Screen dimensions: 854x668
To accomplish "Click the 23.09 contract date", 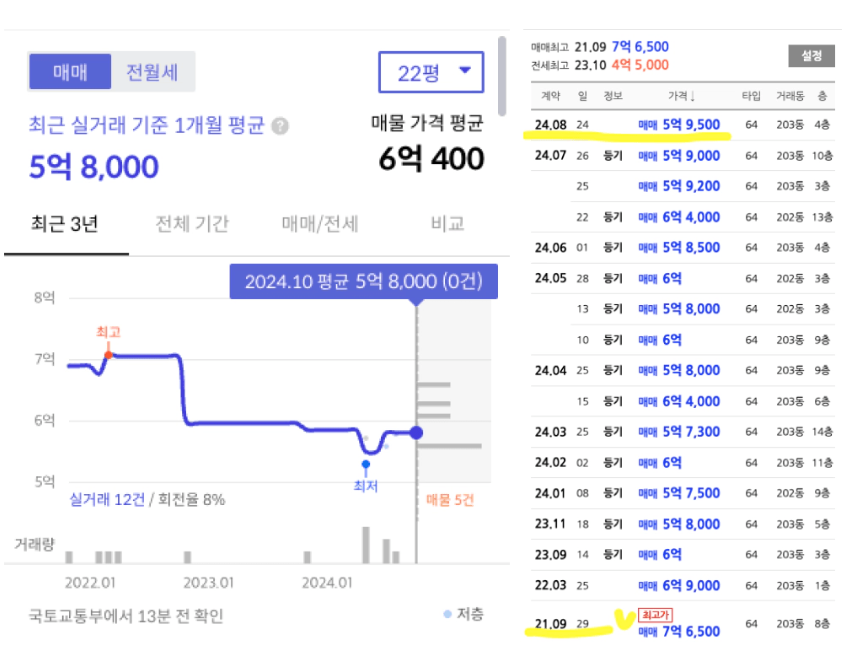I will point(551,555).
